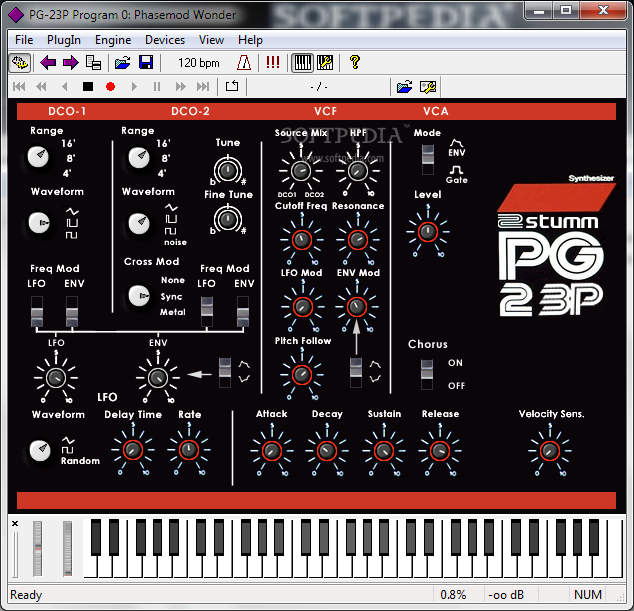Click the previous program purple left arrow
The image size is (634, 611).
coord(48,63)
